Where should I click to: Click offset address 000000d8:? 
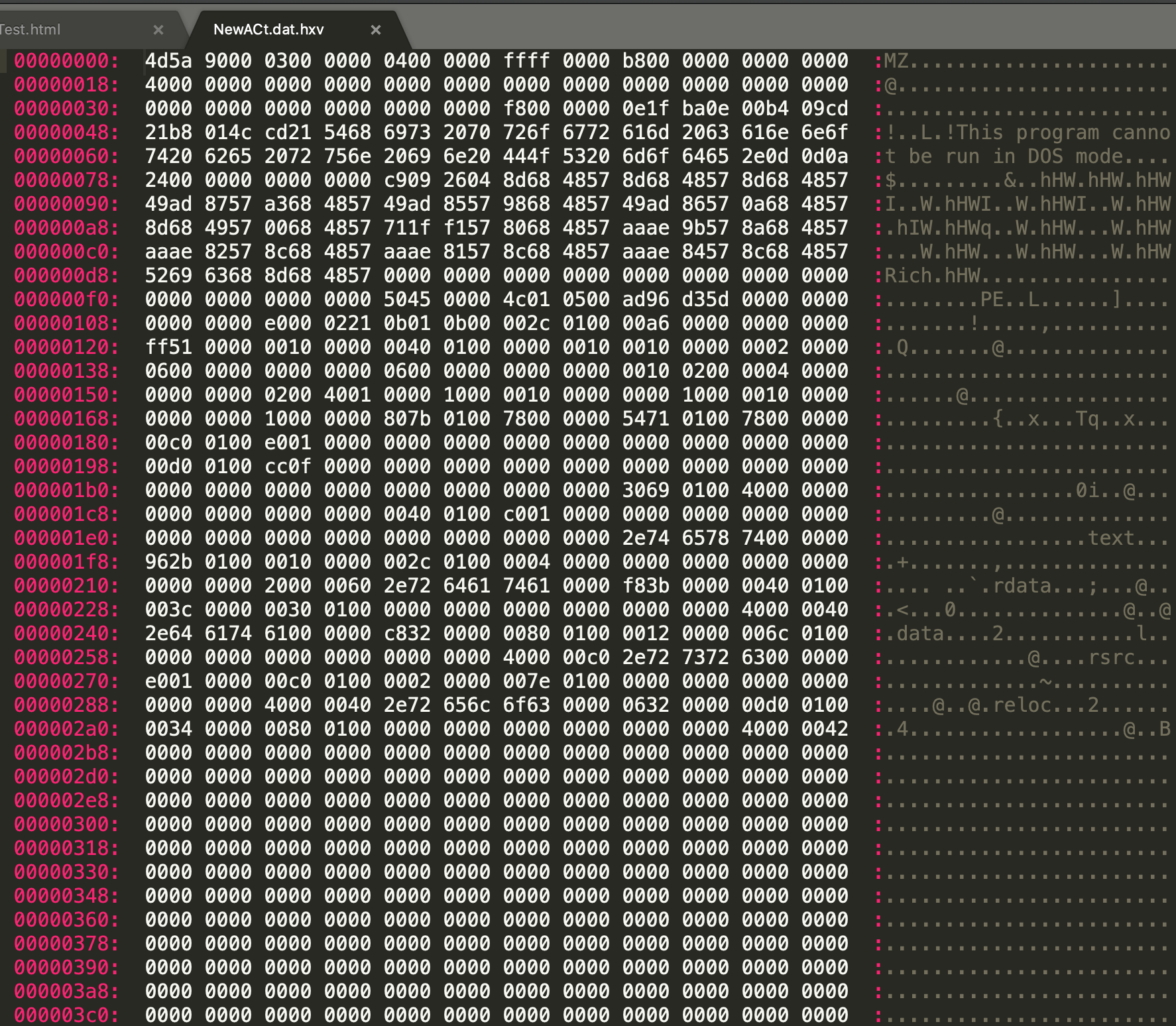pyautogui.click(x=66, y=276)
